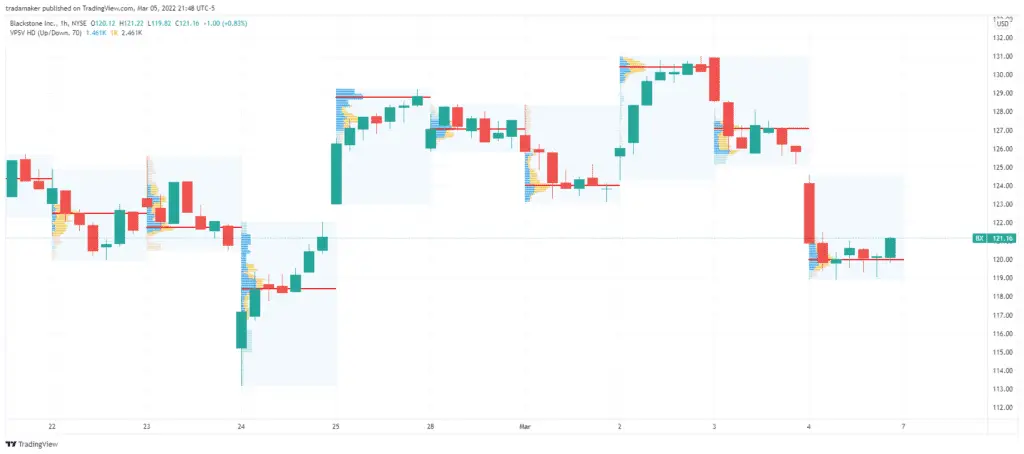1024x454 pixels.
Task: Click the 22 date label on time axis
Action: point(52,427)
